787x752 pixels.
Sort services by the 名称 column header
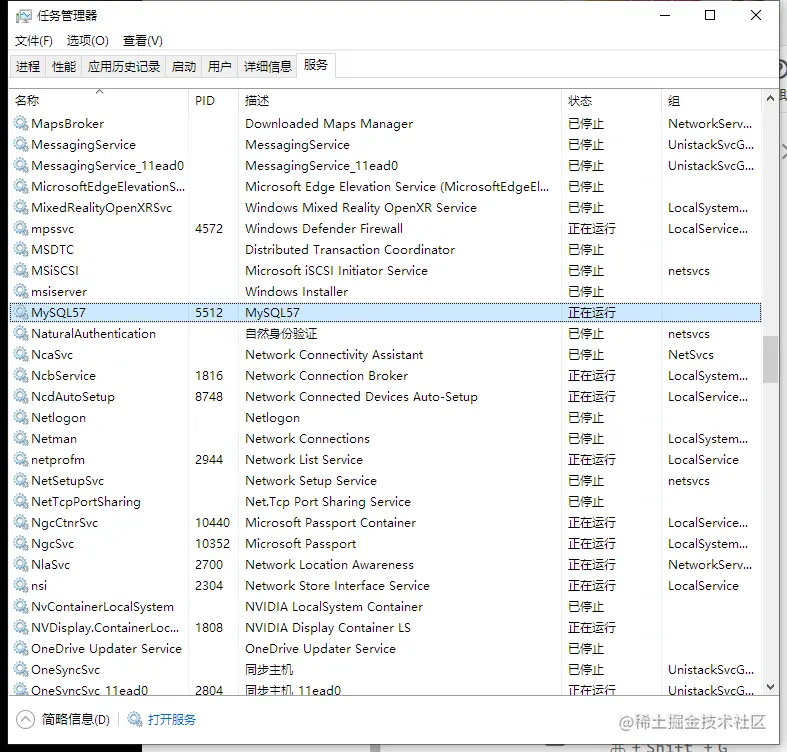pyautogui.click(x=99, y=100)
